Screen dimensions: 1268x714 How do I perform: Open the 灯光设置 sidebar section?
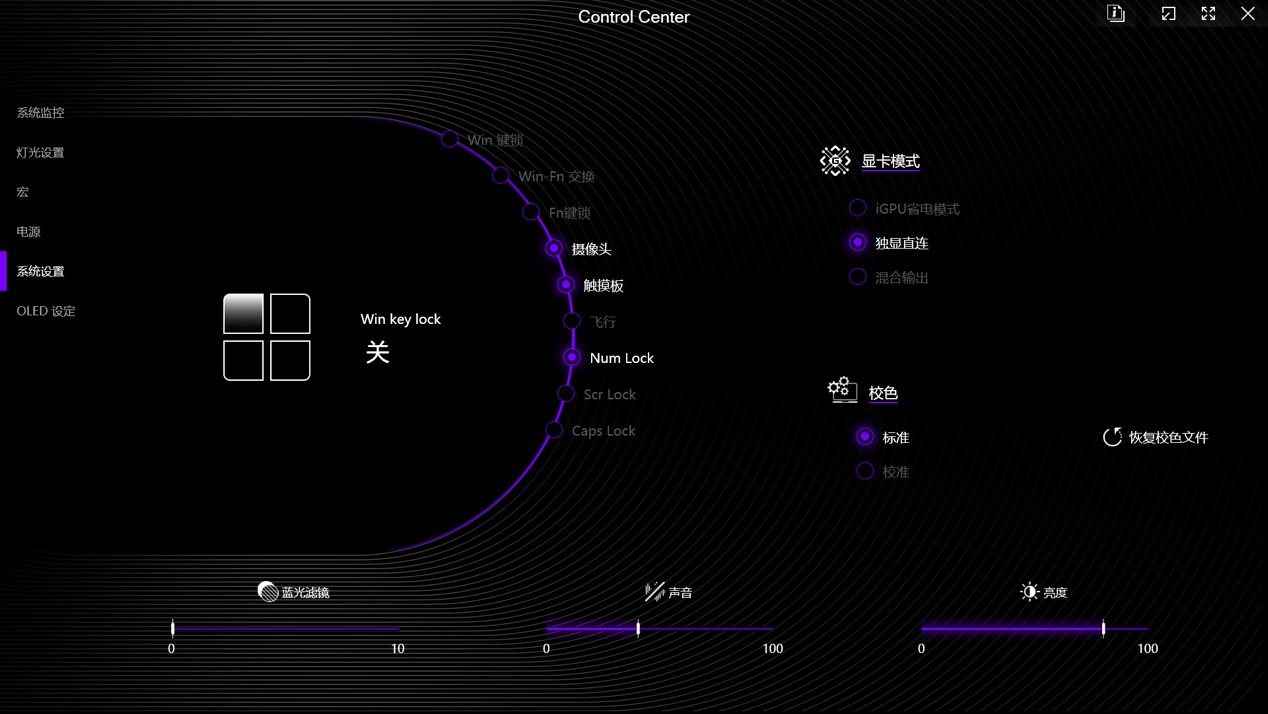(40, 152)
